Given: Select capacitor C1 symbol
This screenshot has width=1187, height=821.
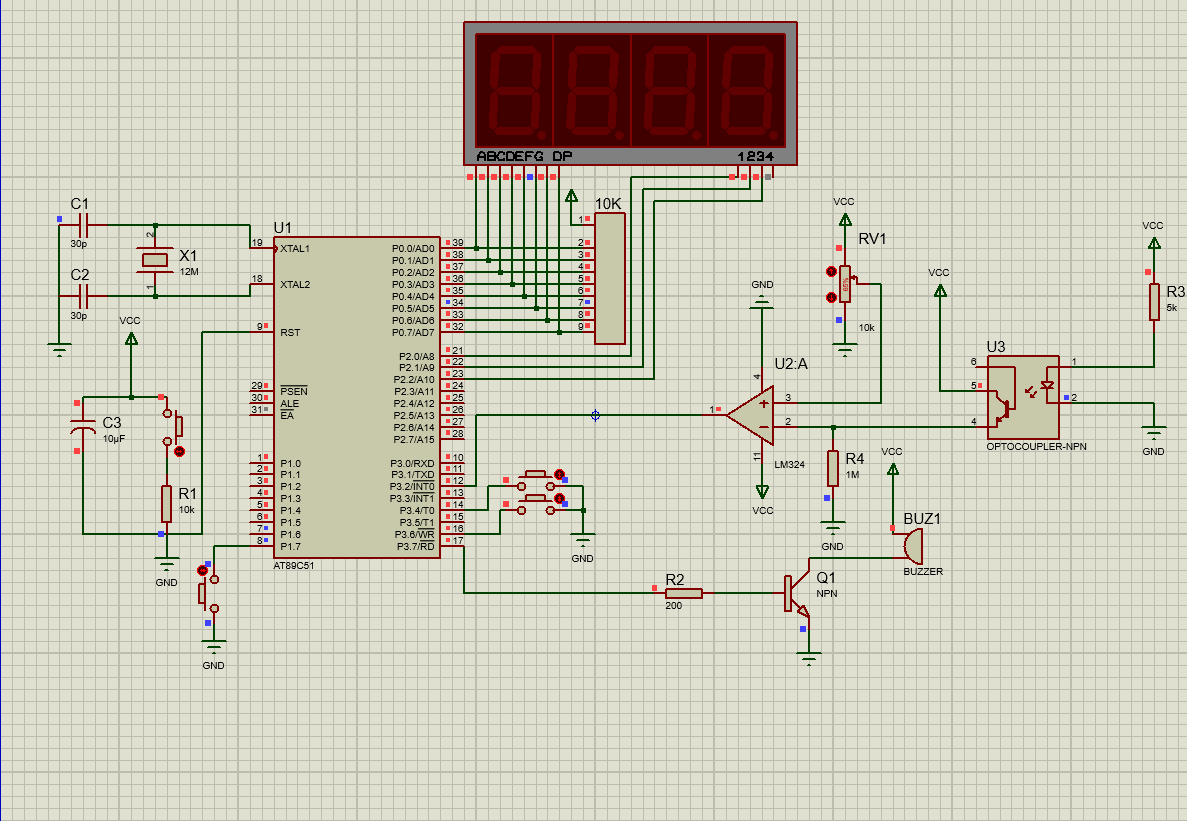Looking at the screenshot, I should [x=83, y=225].
